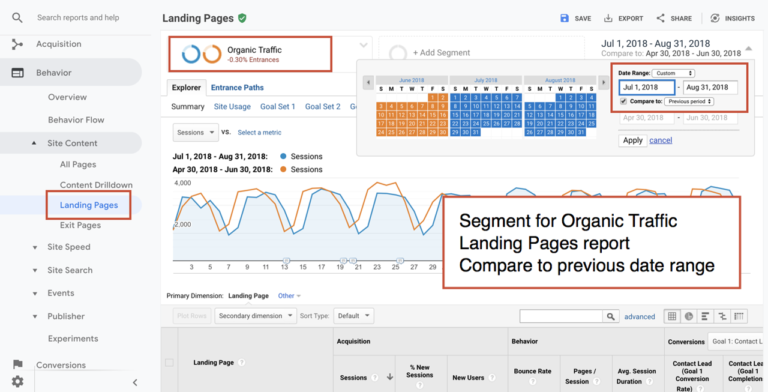Toggle the Compare to checkbox
The height and width of the screenshot is (392, 768).
(x=623, y=101)
